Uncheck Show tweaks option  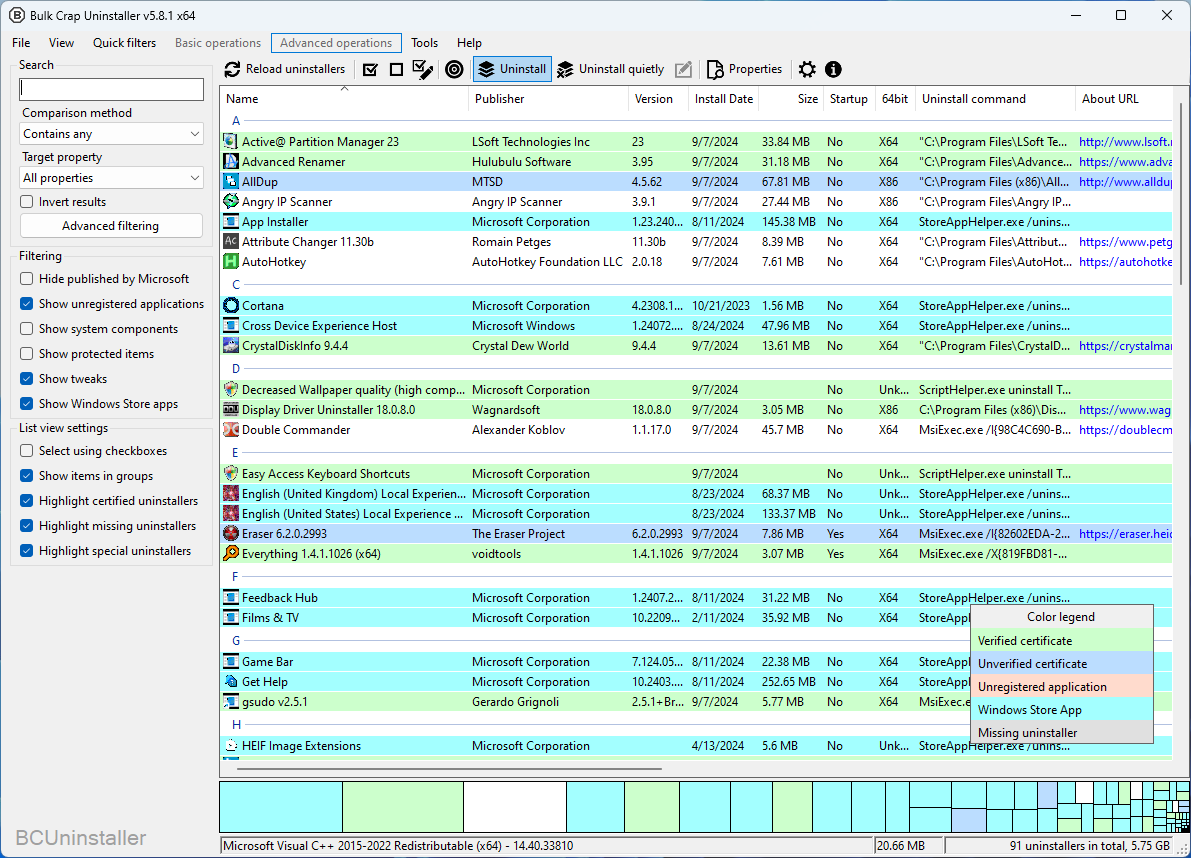tap(27, 379)
